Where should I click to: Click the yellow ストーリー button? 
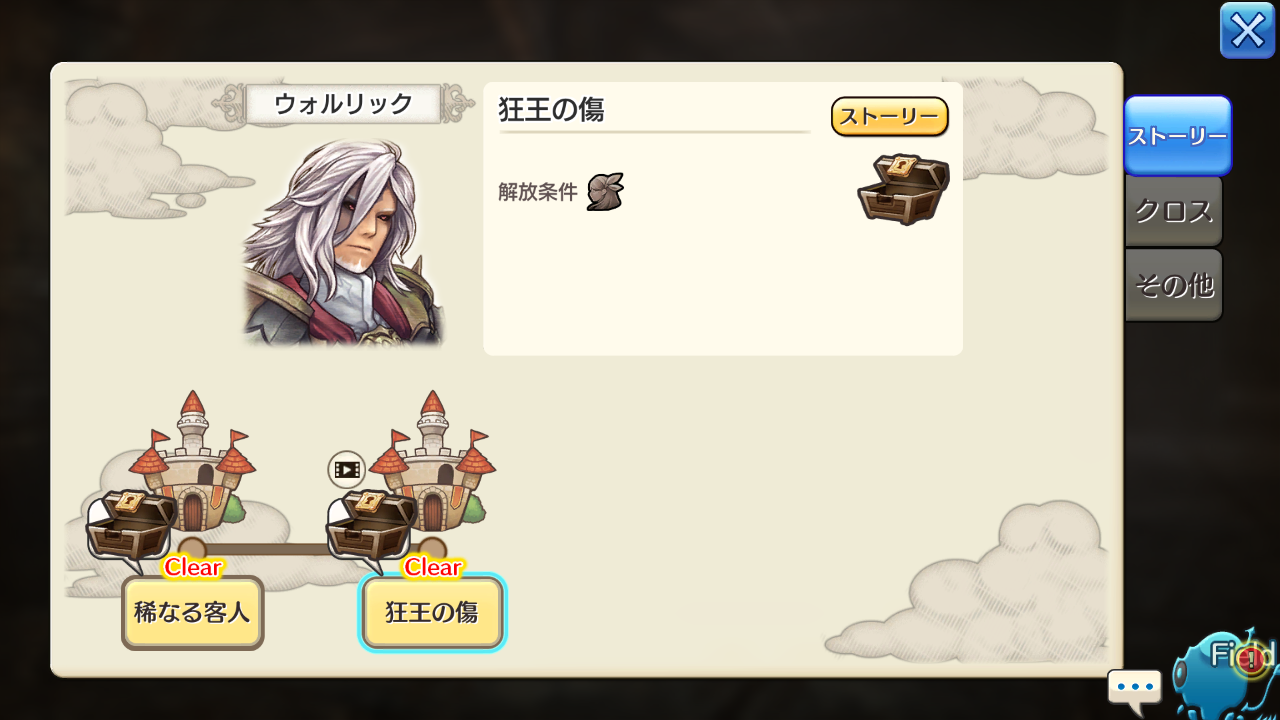click(x=889, y=117)
